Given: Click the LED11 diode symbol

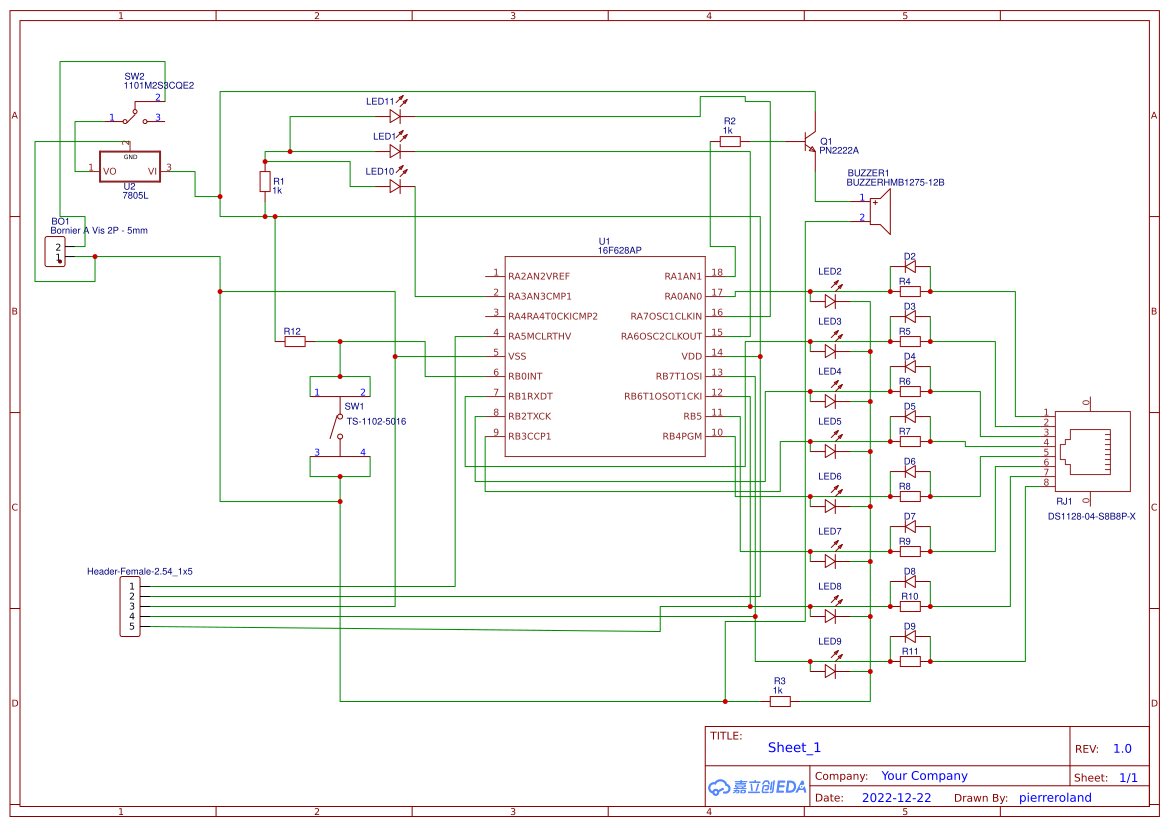Looking at the screenshot, I should coord(394,115).
